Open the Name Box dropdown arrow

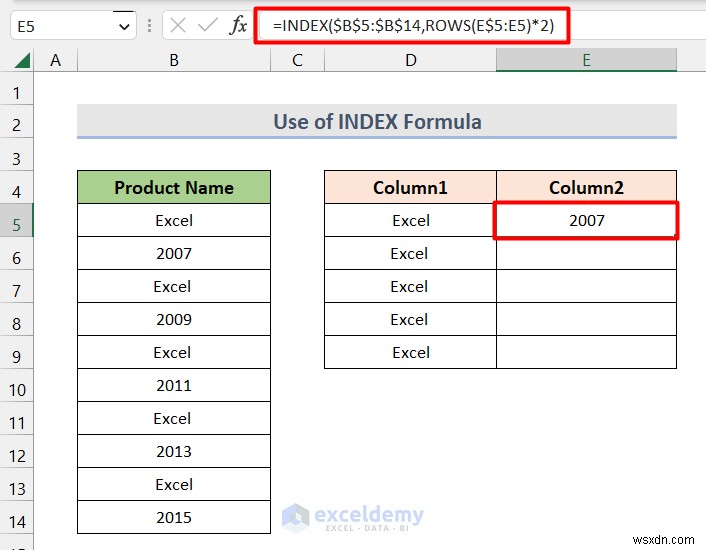click(x=124, y=27)
